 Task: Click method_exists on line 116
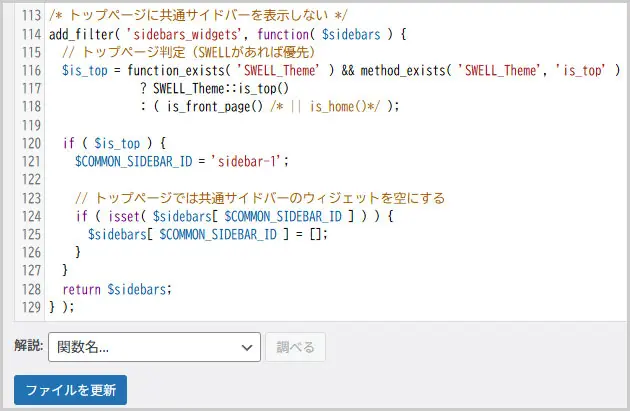pyautogui.click(x=402, y=71)
